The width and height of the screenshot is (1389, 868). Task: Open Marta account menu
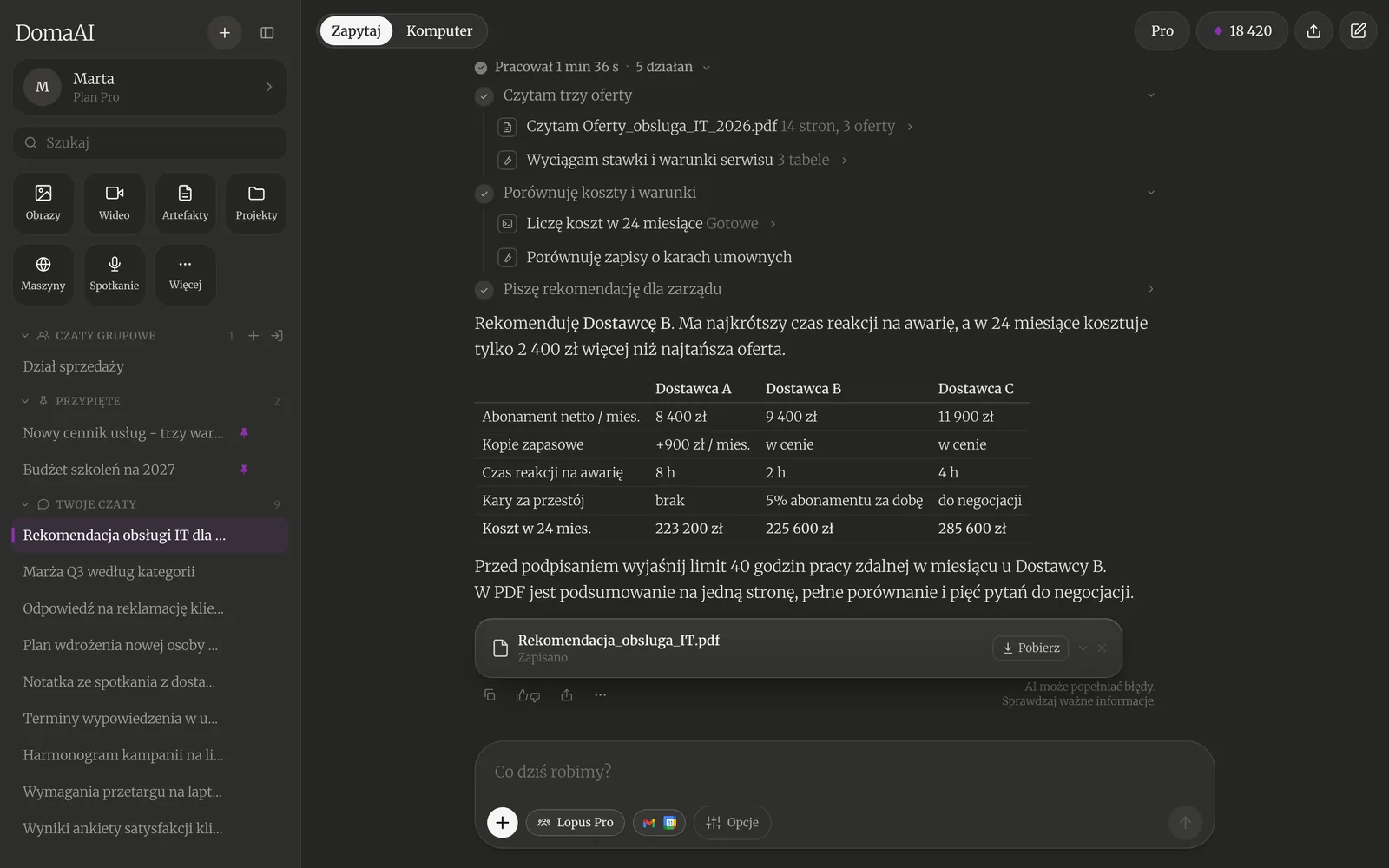(149, 87)
